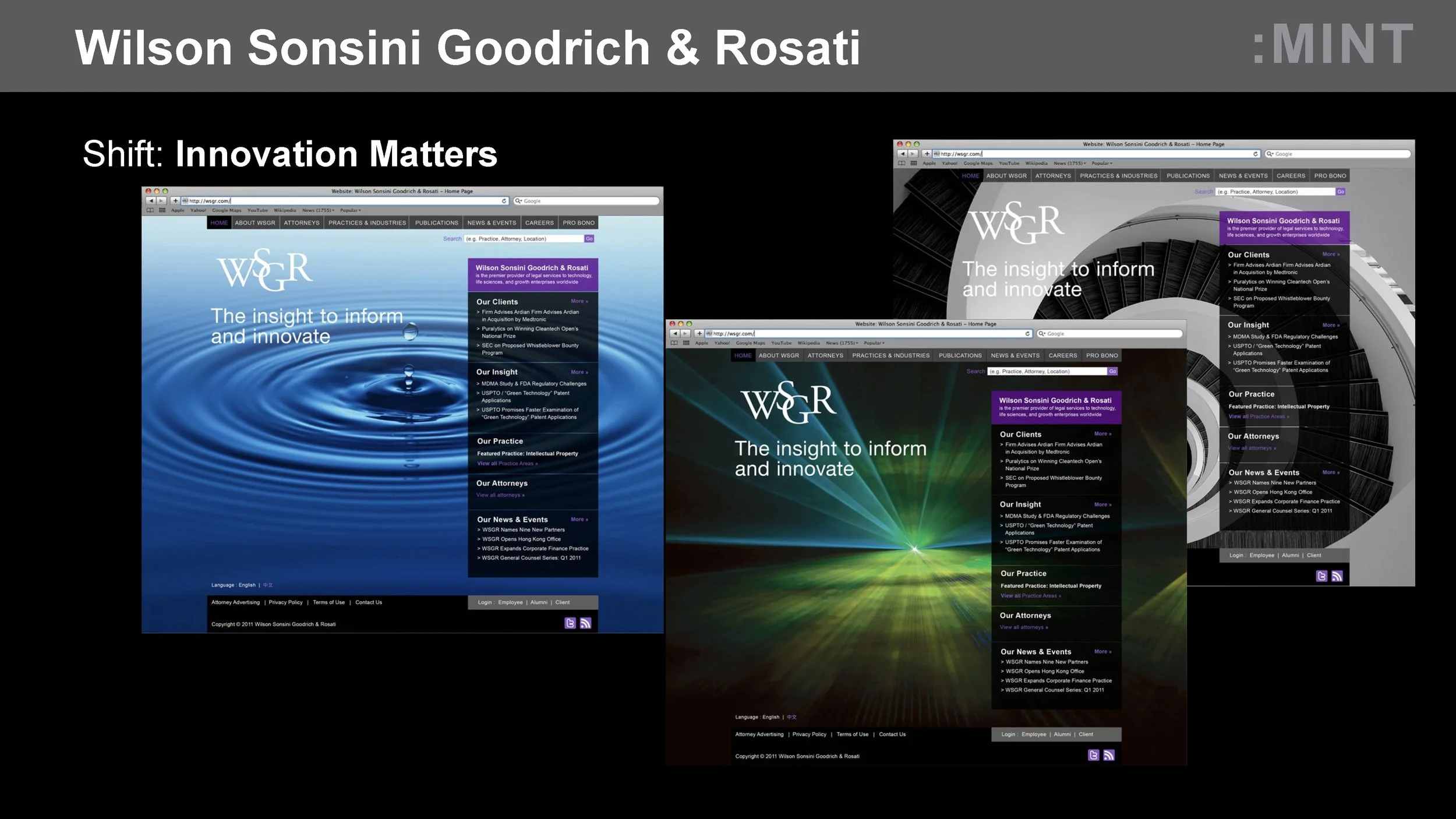Expand Popular bookmarks dropdown in green laser browser
The image size is (1456, 819).
874,343
